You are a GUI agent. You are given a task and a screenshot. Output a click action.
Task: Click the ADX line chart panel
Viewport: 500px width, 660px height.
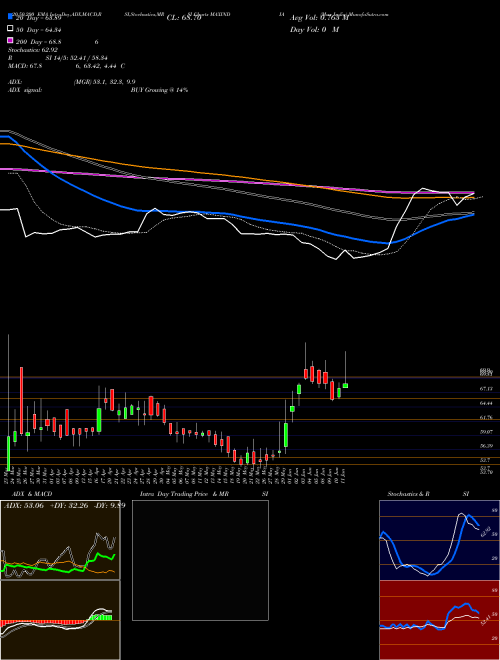pos(60,540)
